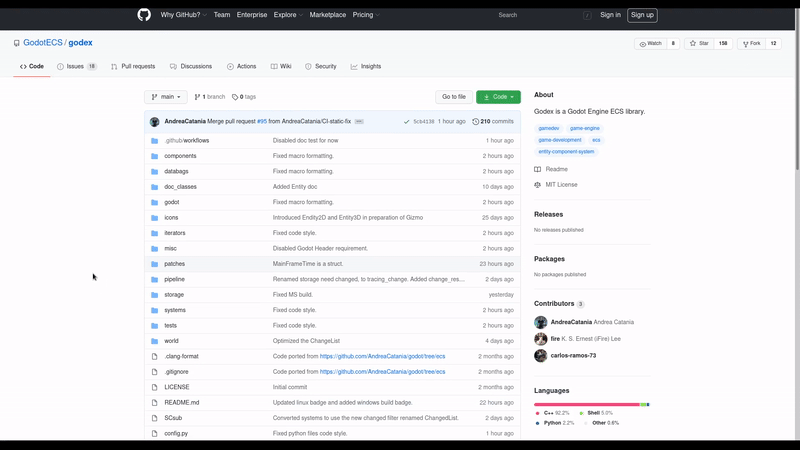Open the Enterprise nav item
The image size is (800, 450).
pyautogui.click(x=252, y=15)
